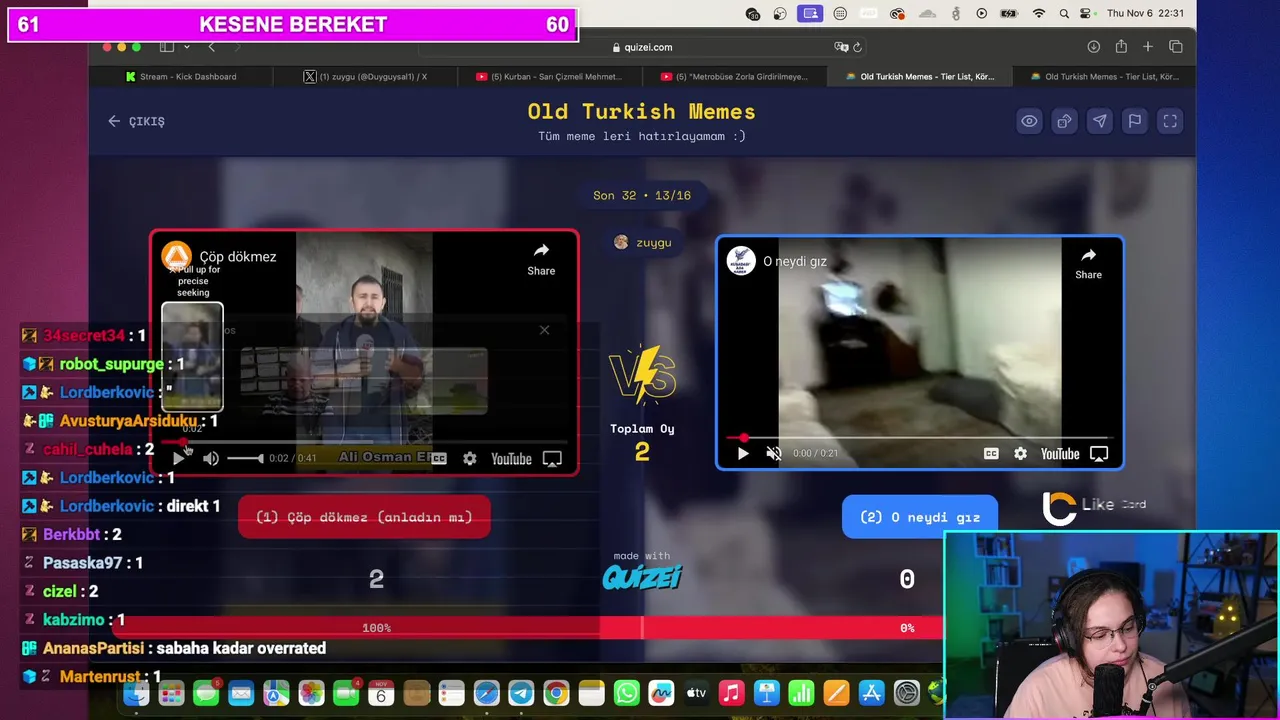This screenshot has width=1280, height=720.
Task: Adjust the Çöp dökmez volume slider
Action: 245,459
